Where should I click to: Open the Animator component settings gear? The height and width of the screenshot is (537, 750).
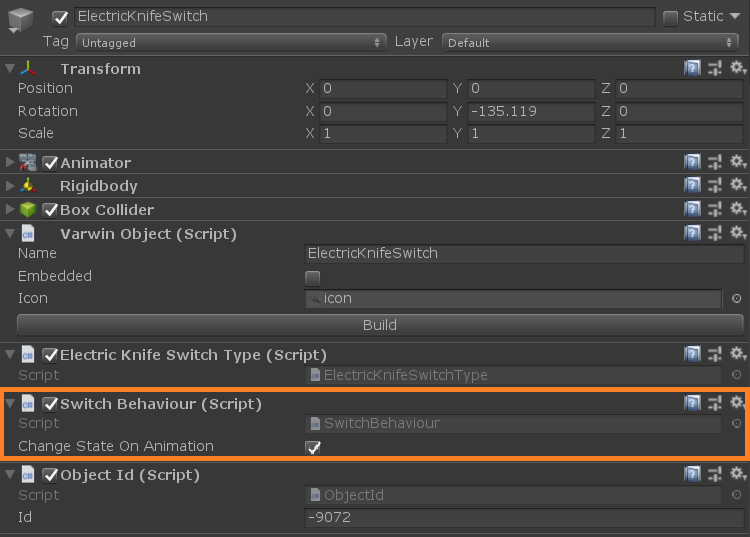pos(738,162)
